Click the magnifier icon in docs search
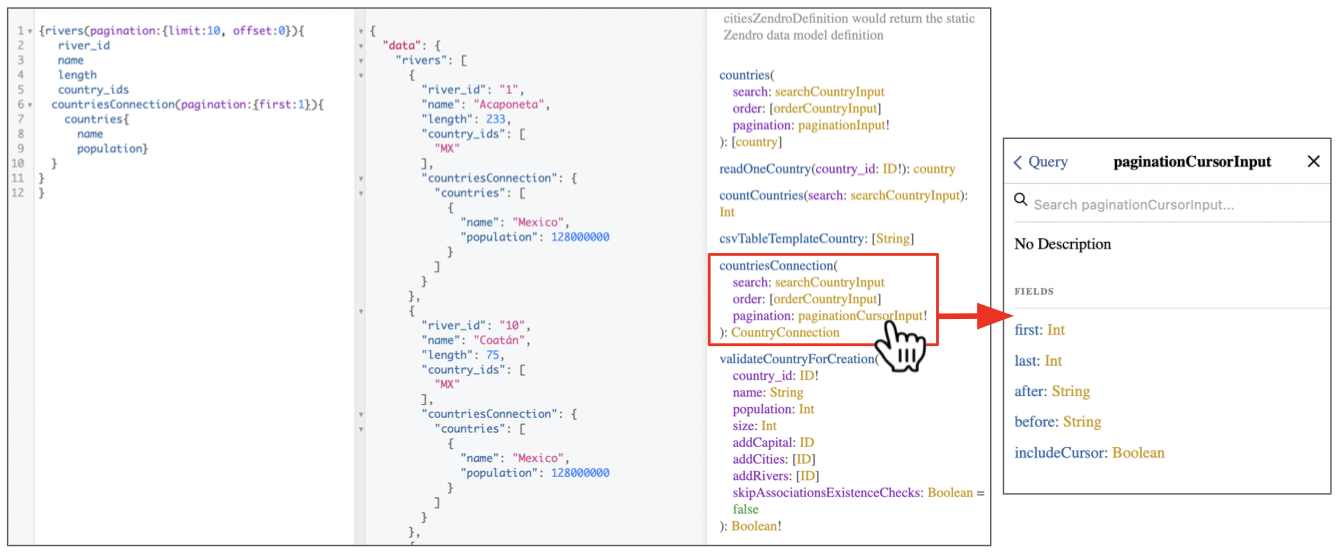Screen dimensions: 1342x556 [1021, 200]
